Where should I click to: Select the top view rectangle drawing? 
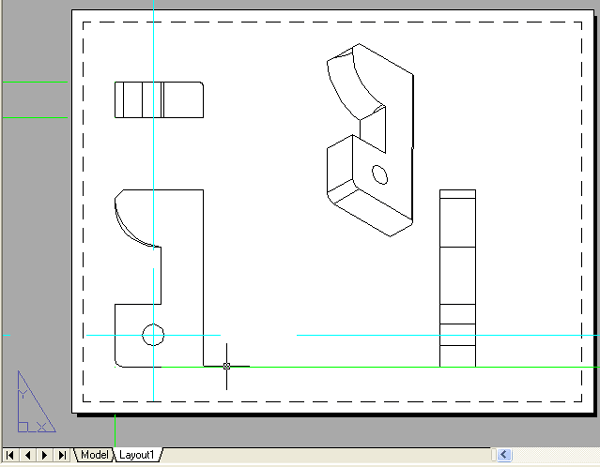click(x=160, y=100)
